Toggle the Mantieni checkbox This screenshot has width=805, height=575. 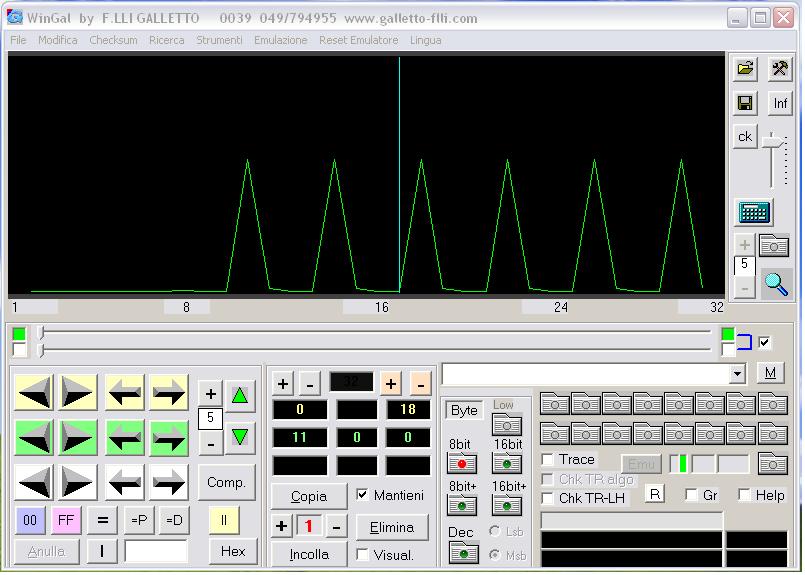(362, 495)
